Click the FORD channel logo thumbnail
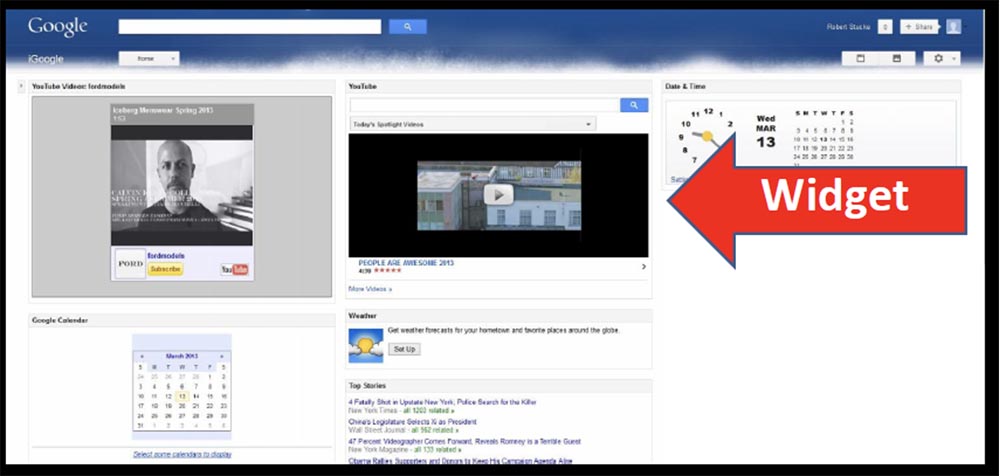 click(x=131, y=264)
